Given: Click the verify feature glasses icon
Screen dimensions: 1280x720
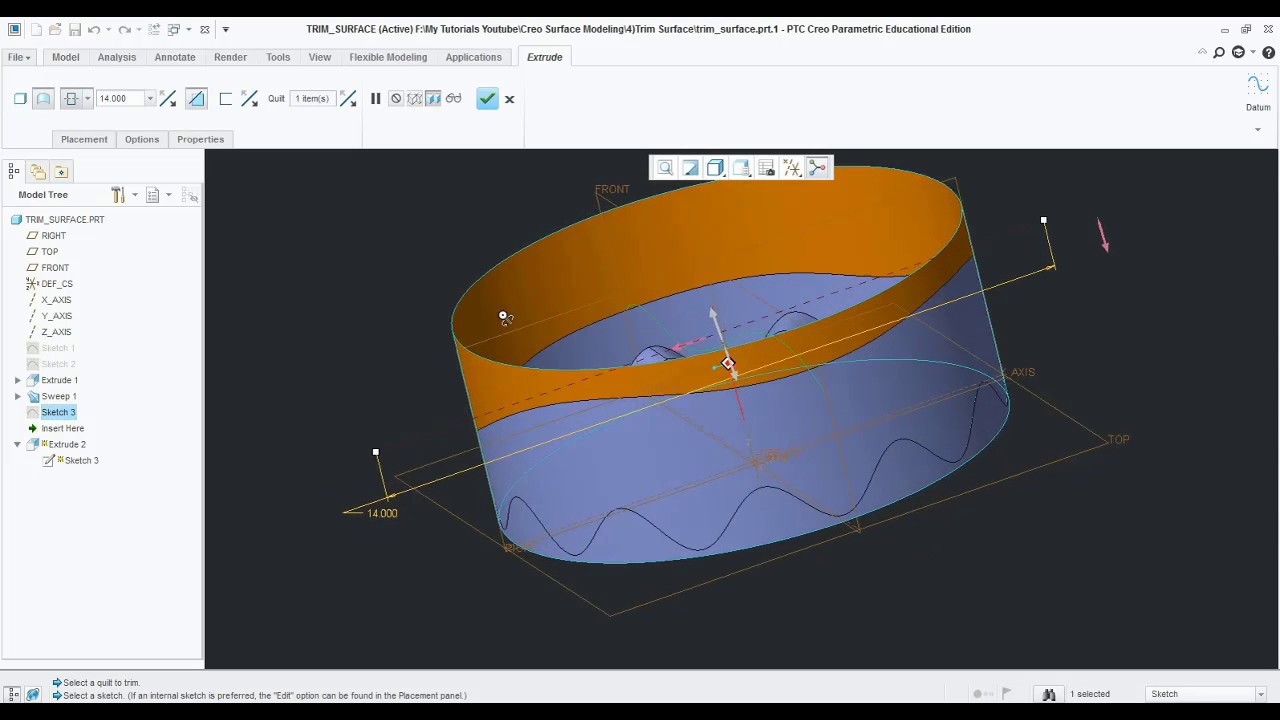Looking at the screenshot, I should click(453, 98).
